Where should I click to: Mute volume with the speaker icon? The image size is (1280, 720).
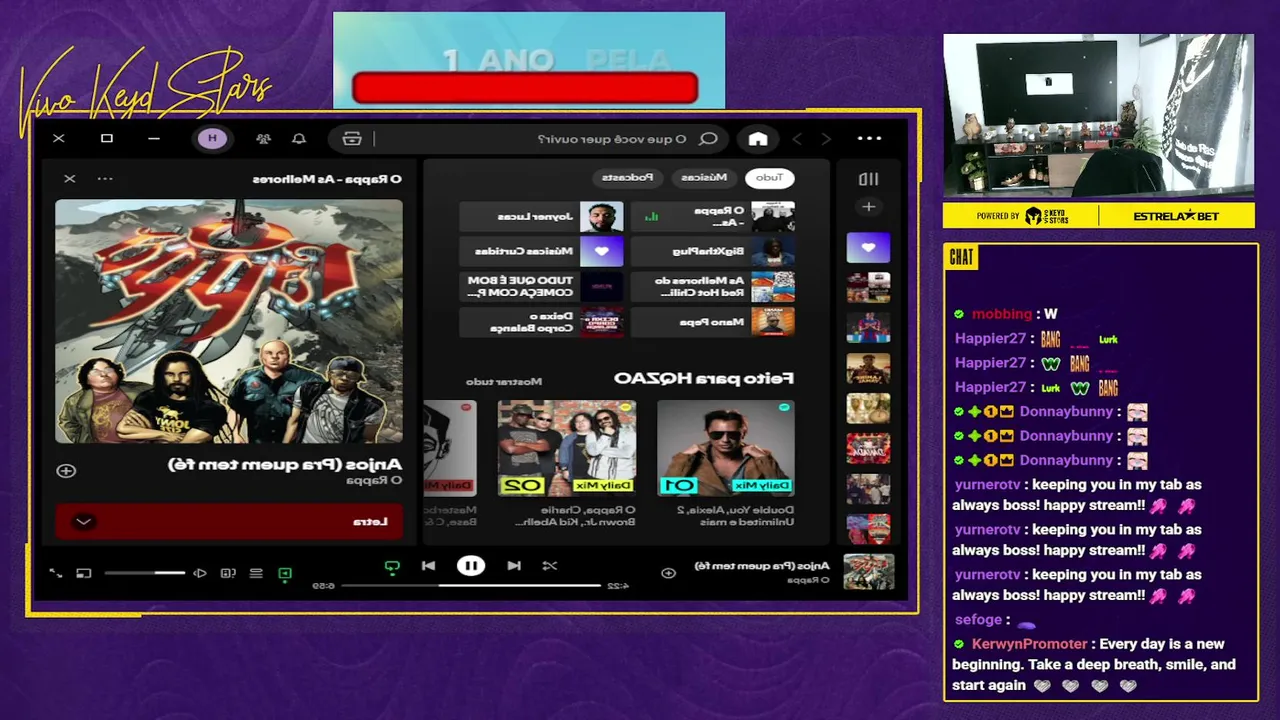[200, 573]
